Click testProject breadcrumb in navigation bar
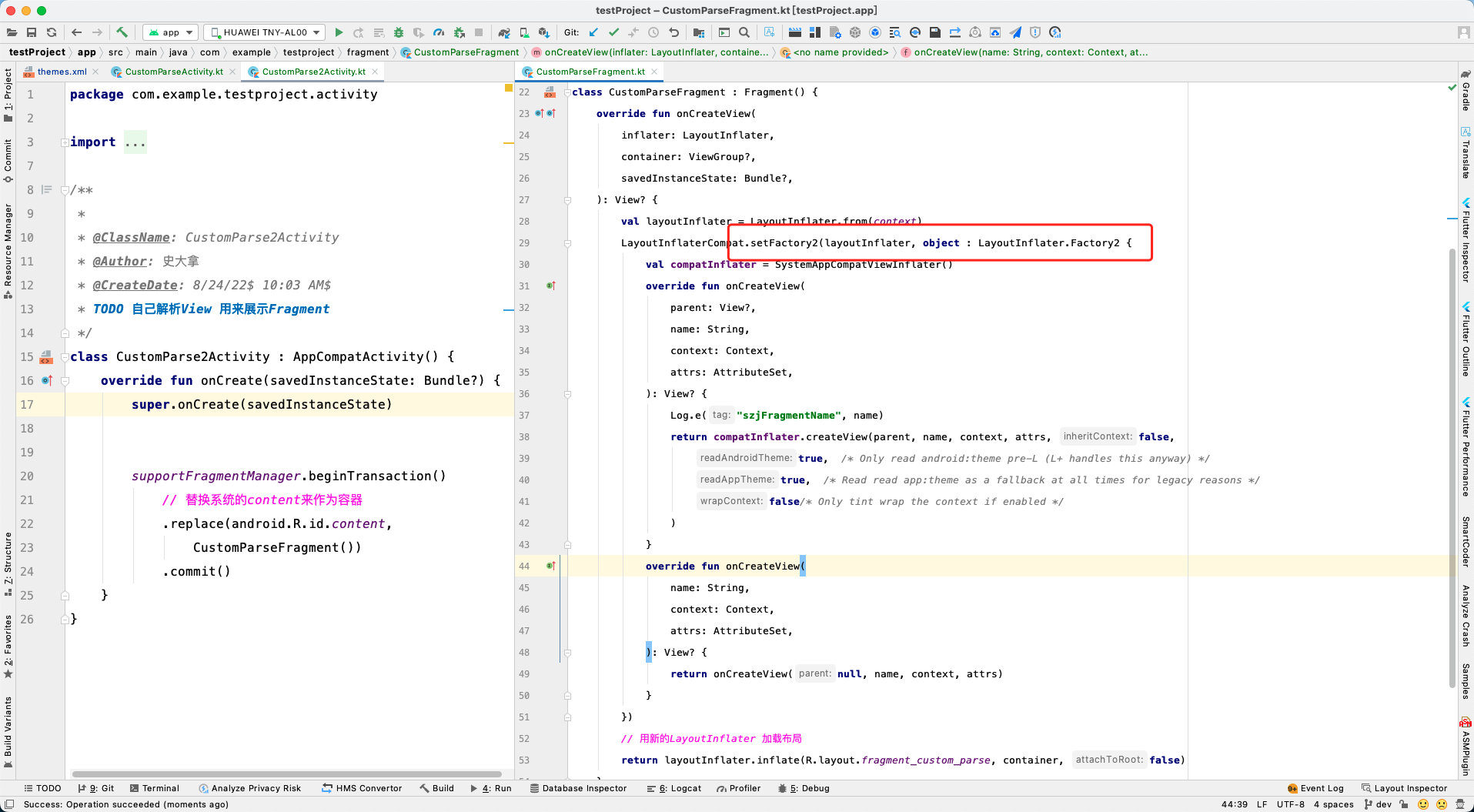Image resolution: width=1474 pixels, height=812 pixels. click(37, 52)
